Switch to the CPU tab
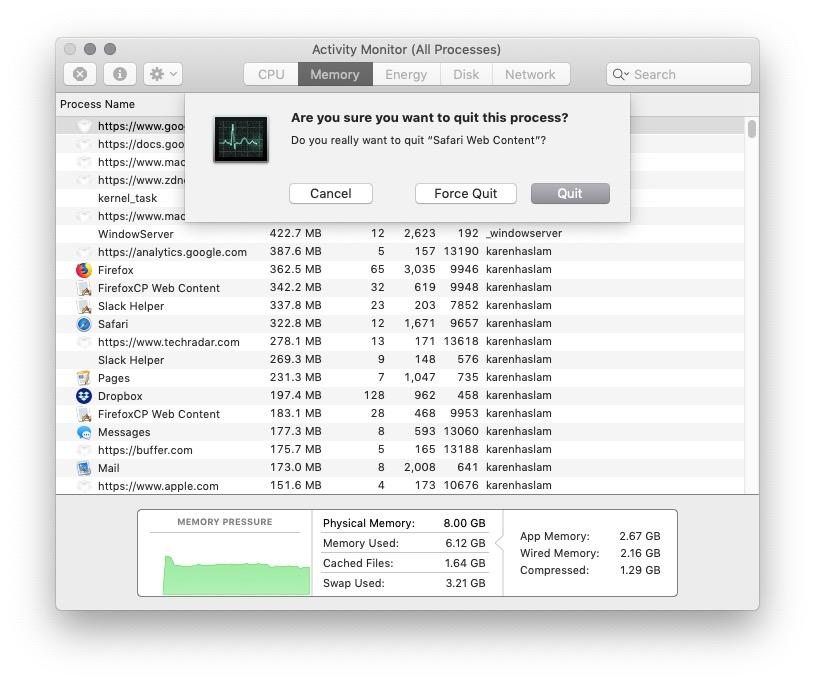The height and width of the screenshot is (684, 815). (271, 74)
